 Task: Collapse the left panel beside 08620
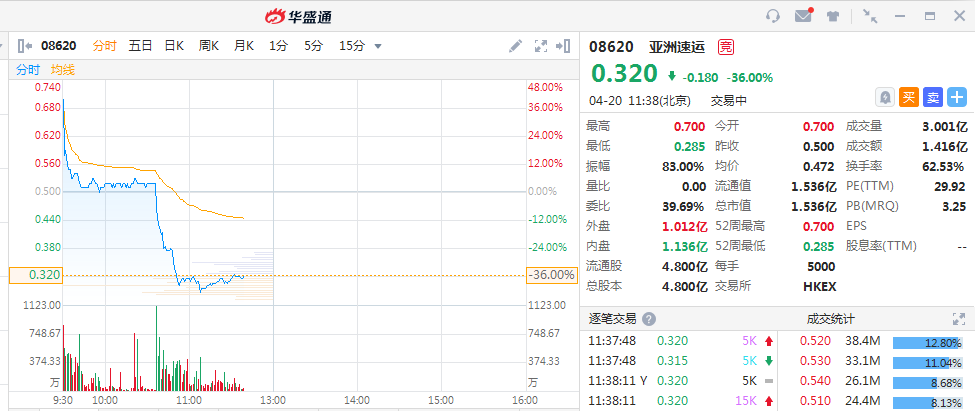[x=24, y=45]
